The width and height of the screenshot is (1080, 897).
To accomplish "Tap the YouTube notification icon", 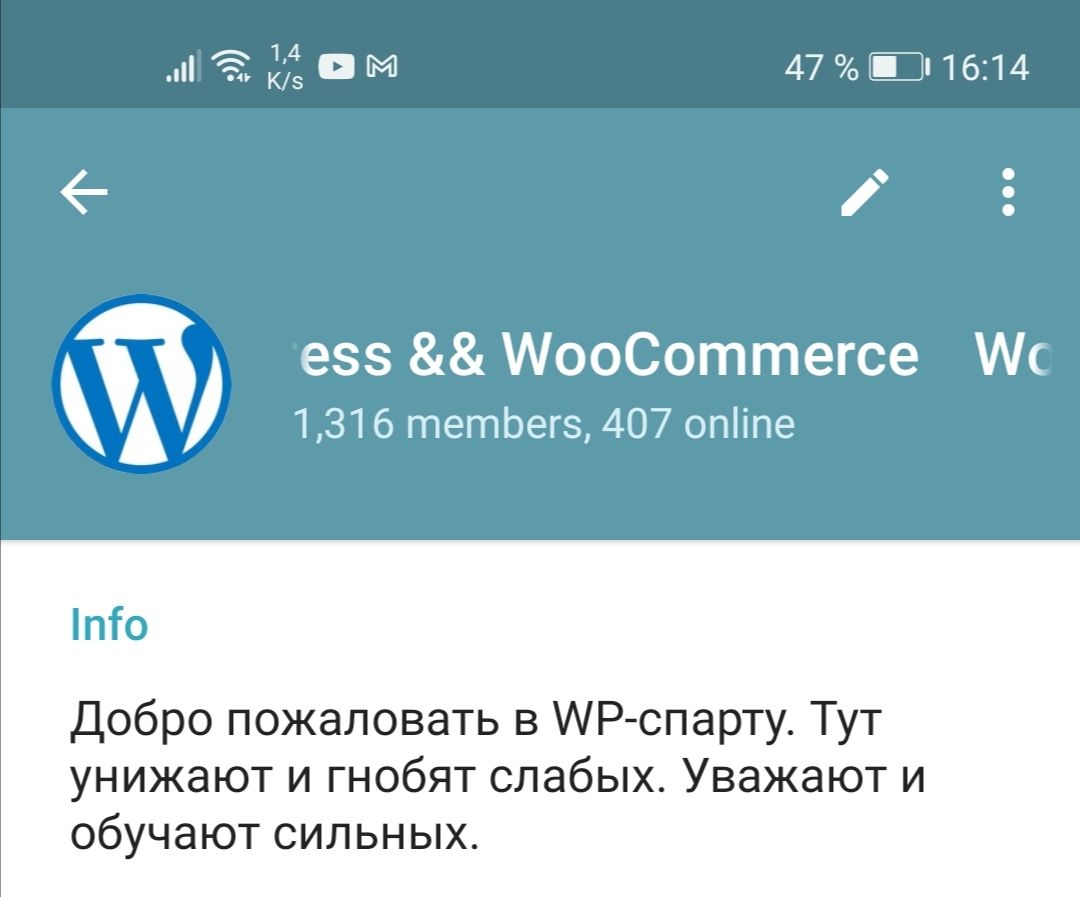I will coord(336,67).
